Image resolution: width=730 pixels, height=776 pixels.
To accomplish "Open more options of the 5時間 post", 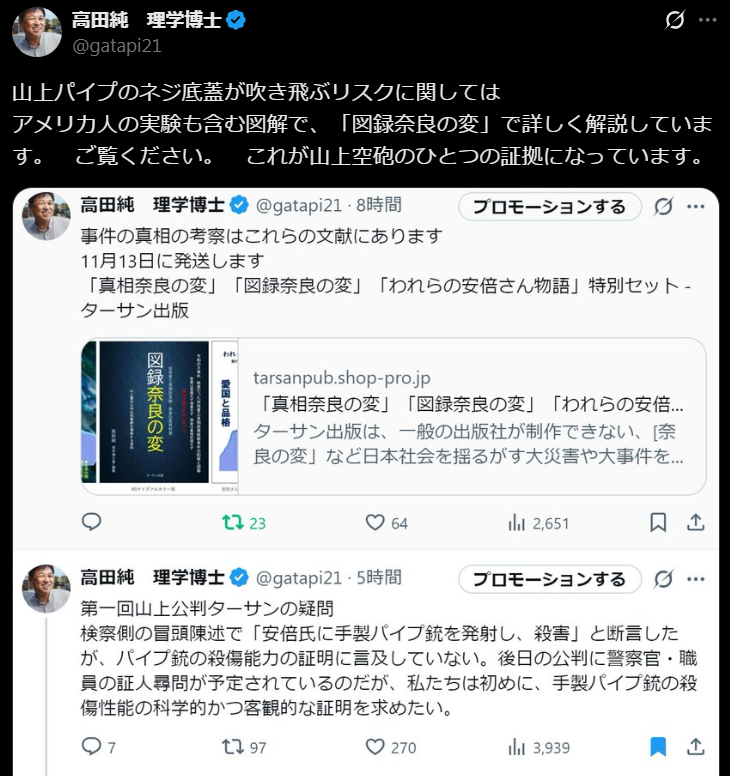I will pos(696,579).
